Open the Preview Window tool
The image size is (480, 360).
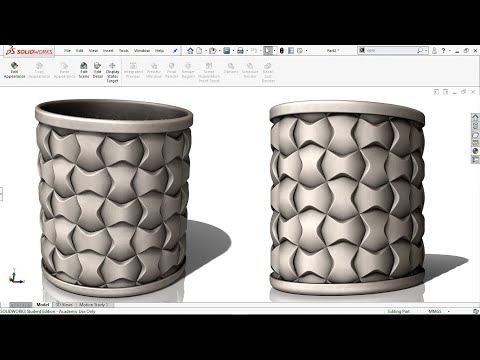154,70
